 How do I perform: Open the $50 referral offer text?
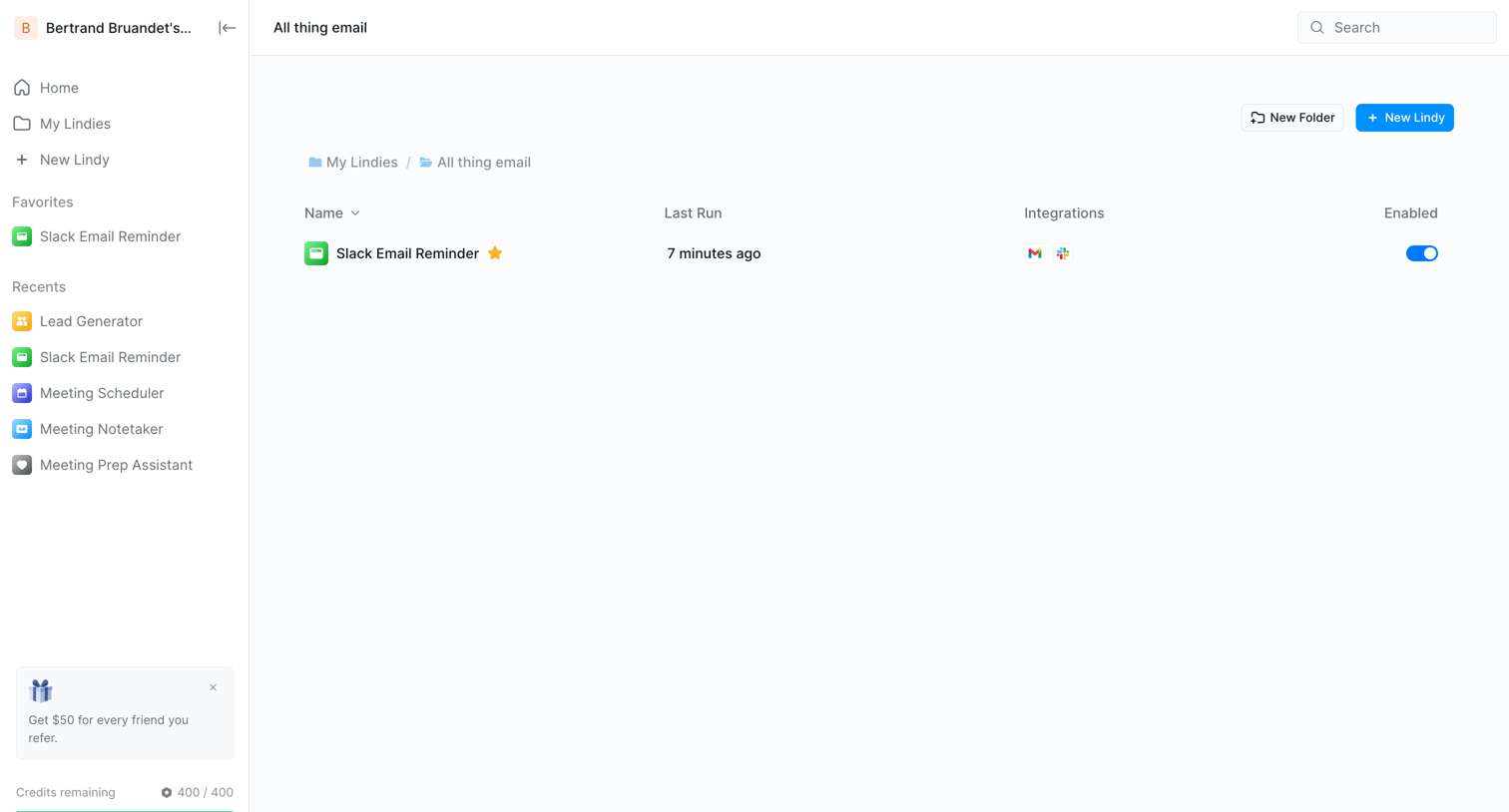[109, 729]
